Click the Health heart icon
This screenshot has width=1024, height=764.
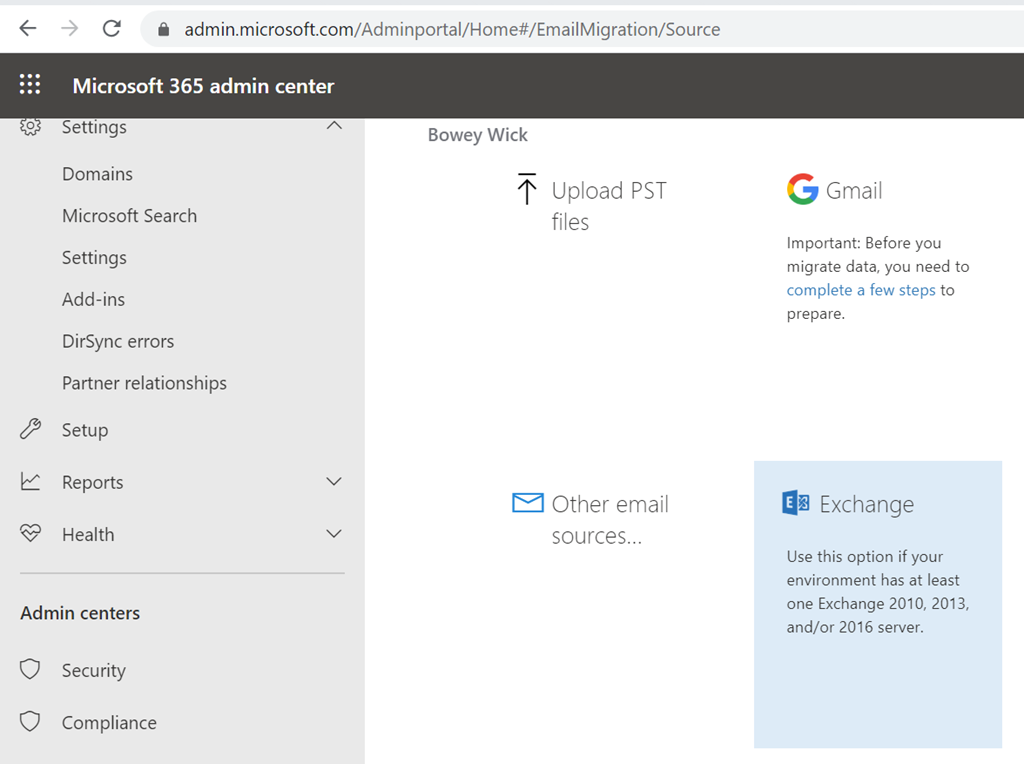coord(30,533)
